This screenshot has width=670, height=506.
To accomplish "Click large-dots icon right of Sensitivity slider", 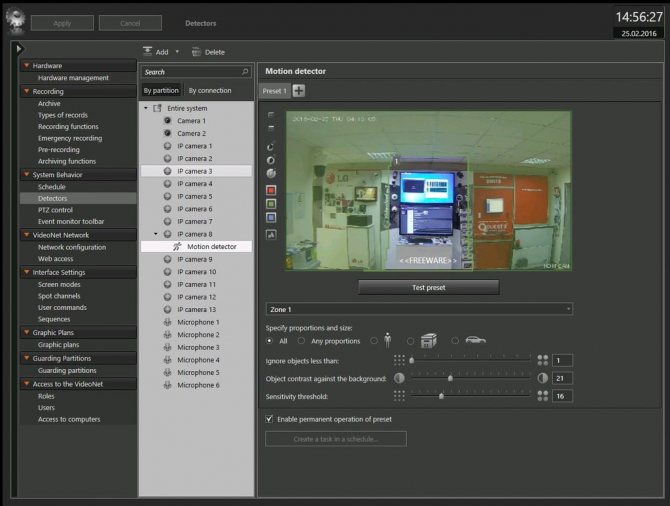I will pos(543,396).
